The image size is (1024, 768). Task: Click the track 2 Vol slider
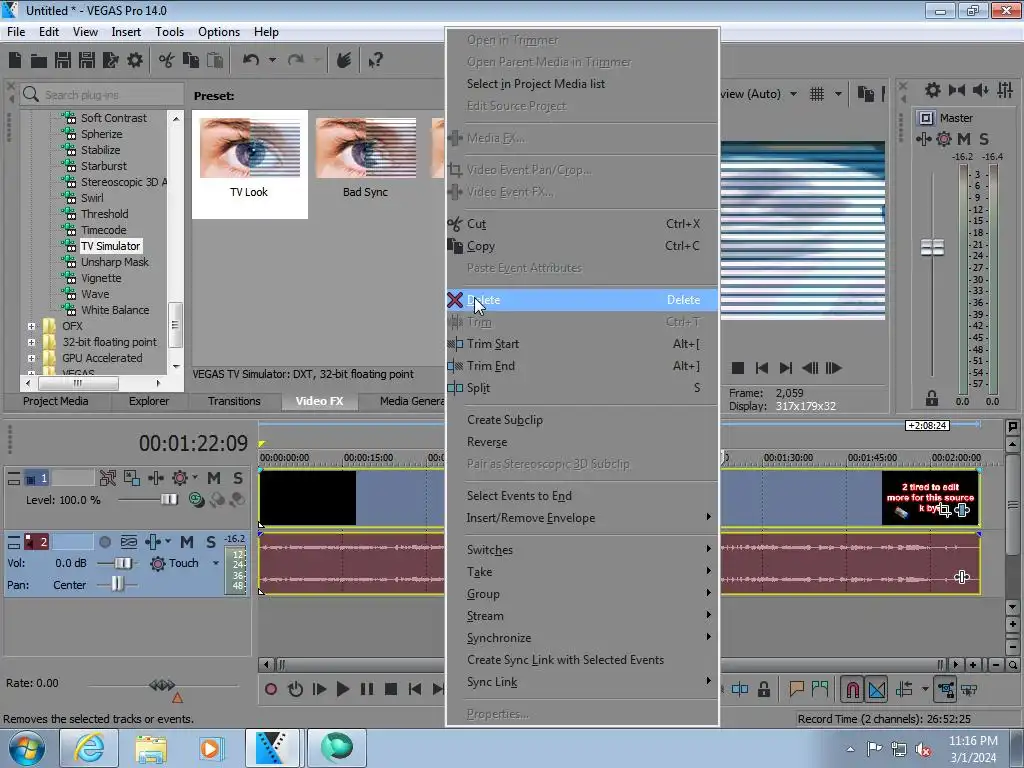pyautogui.click(x=122, y=563)
